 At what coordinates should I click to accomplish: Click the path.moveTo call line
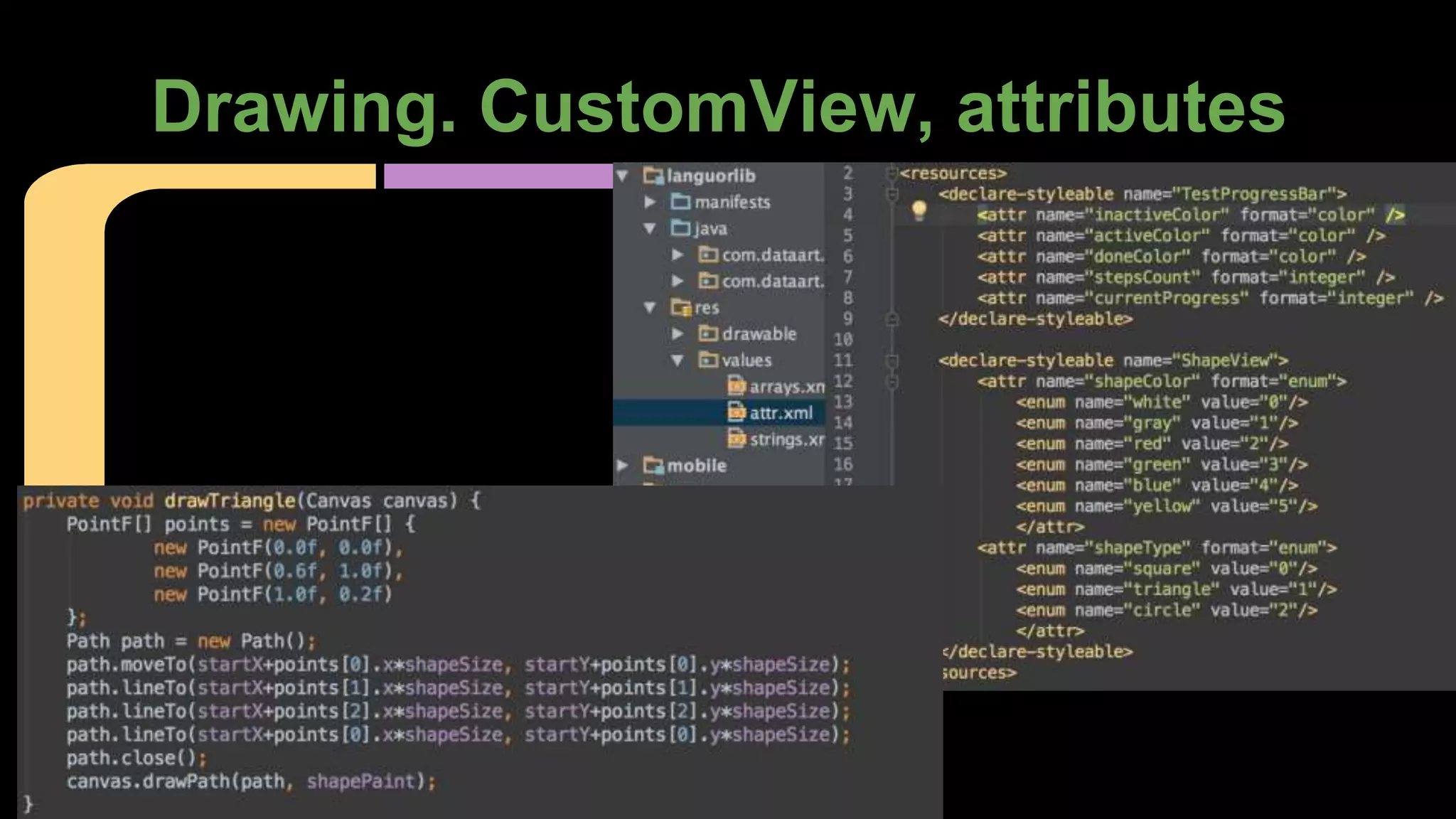coord(459,665)
